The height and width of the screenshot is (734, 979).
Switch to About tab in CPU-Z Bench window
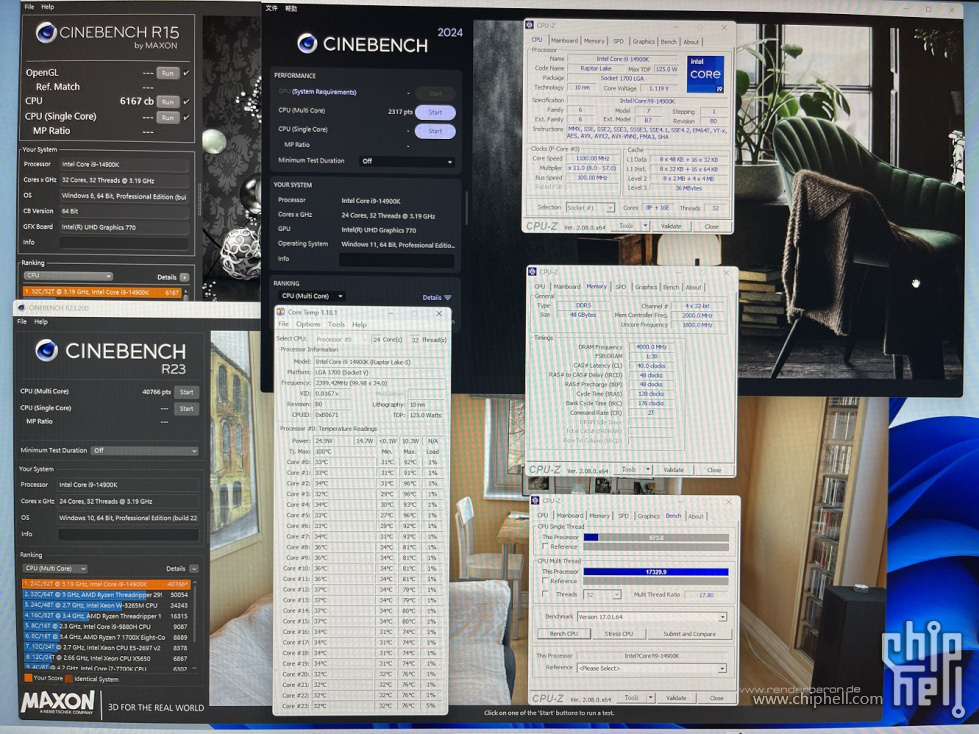point(696,516)
